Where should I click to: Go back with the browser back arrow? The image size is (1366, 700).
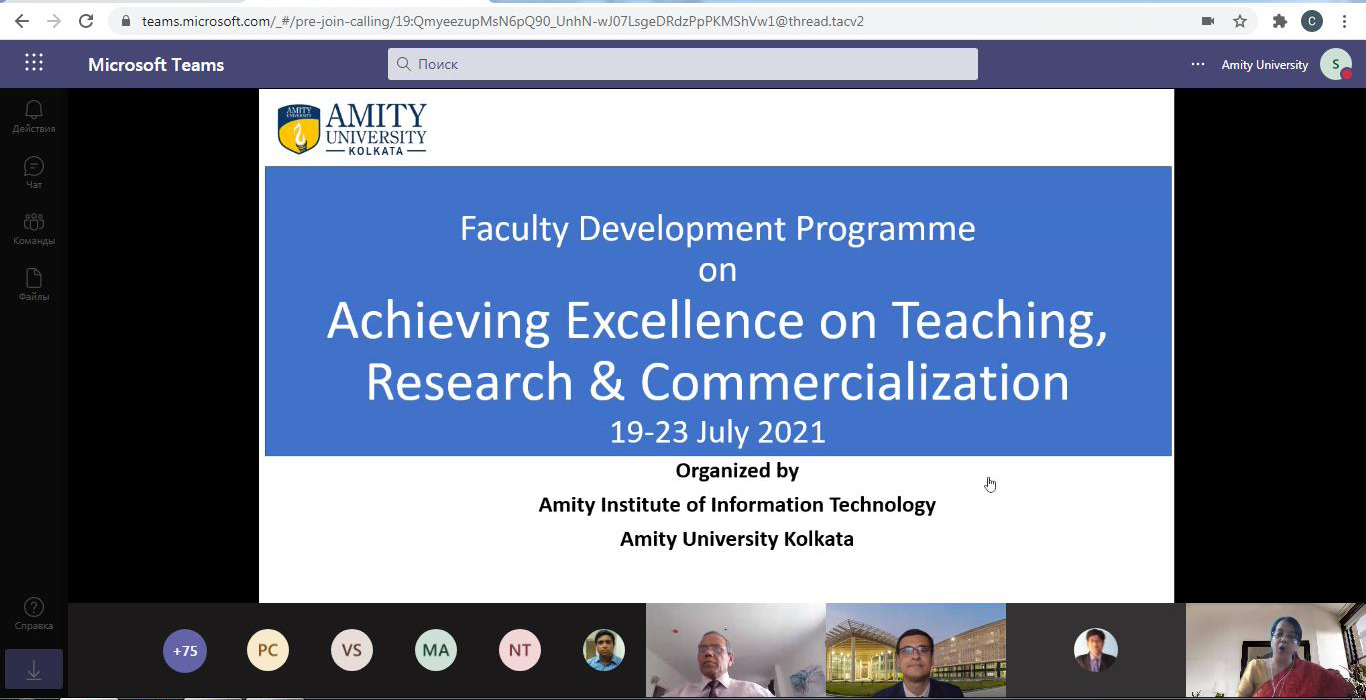[22, 21]
